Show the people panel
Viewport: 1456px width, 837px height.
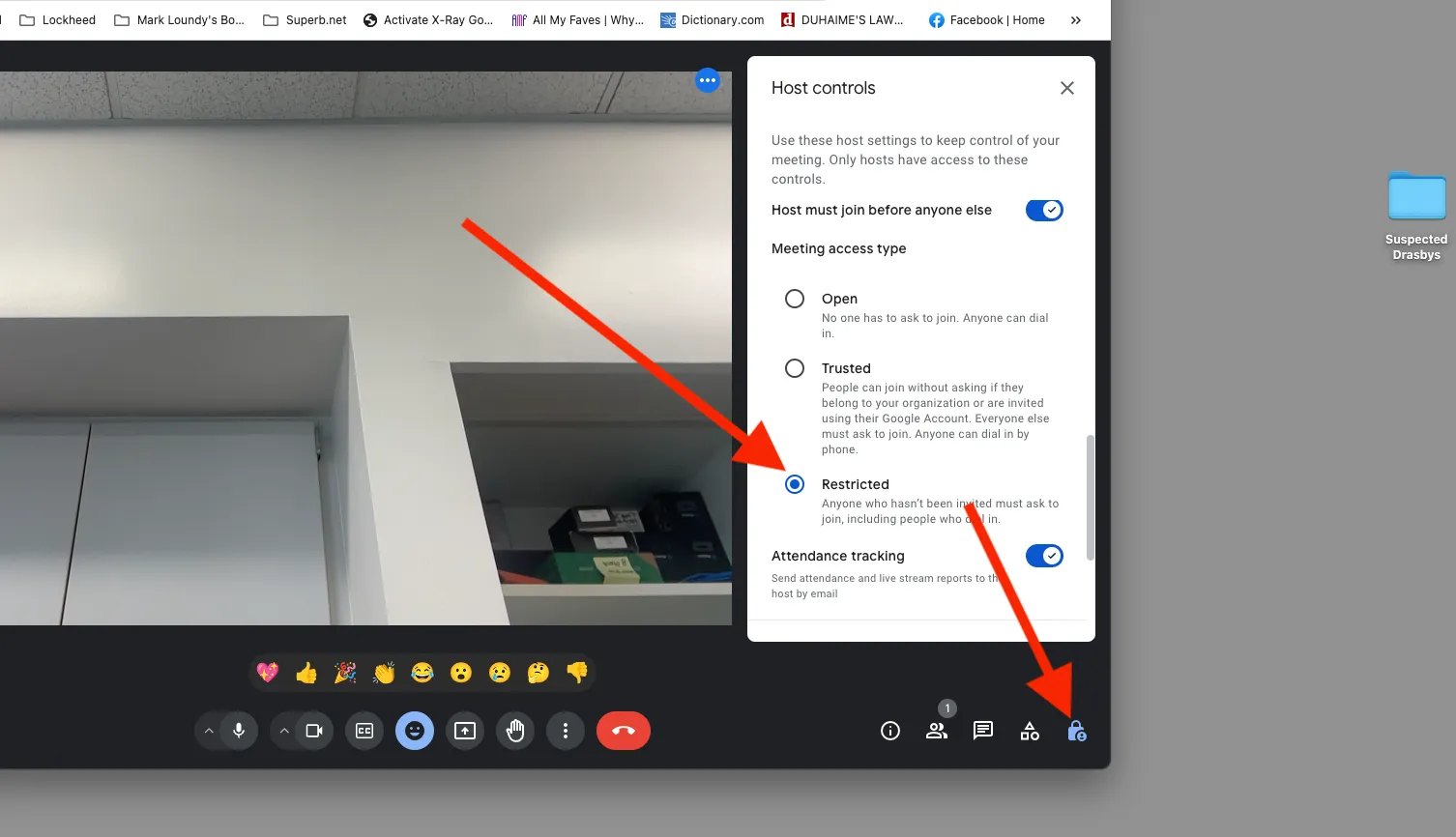click(936, 731)
